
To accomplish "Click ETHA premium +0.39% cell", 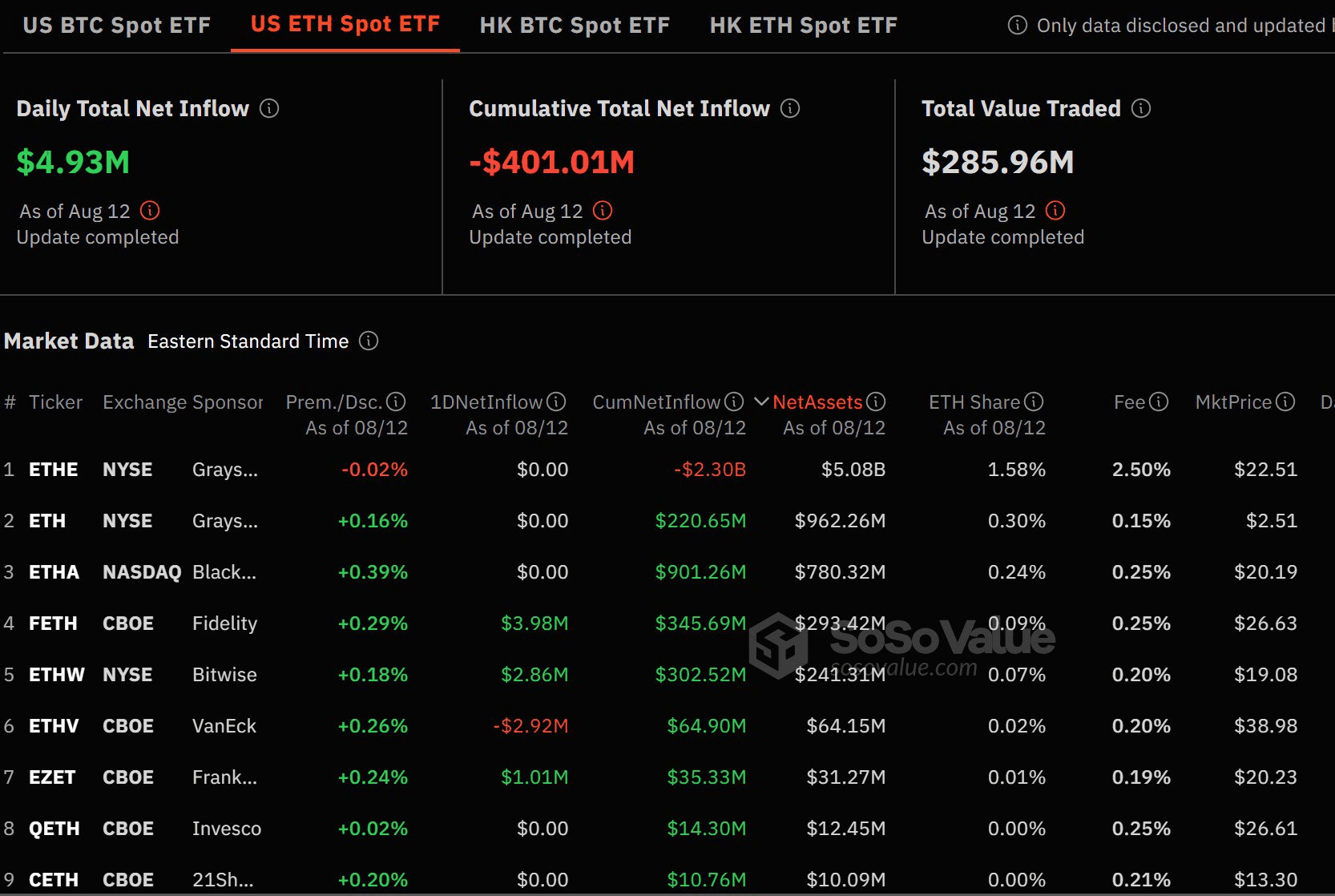I will 373,572.
